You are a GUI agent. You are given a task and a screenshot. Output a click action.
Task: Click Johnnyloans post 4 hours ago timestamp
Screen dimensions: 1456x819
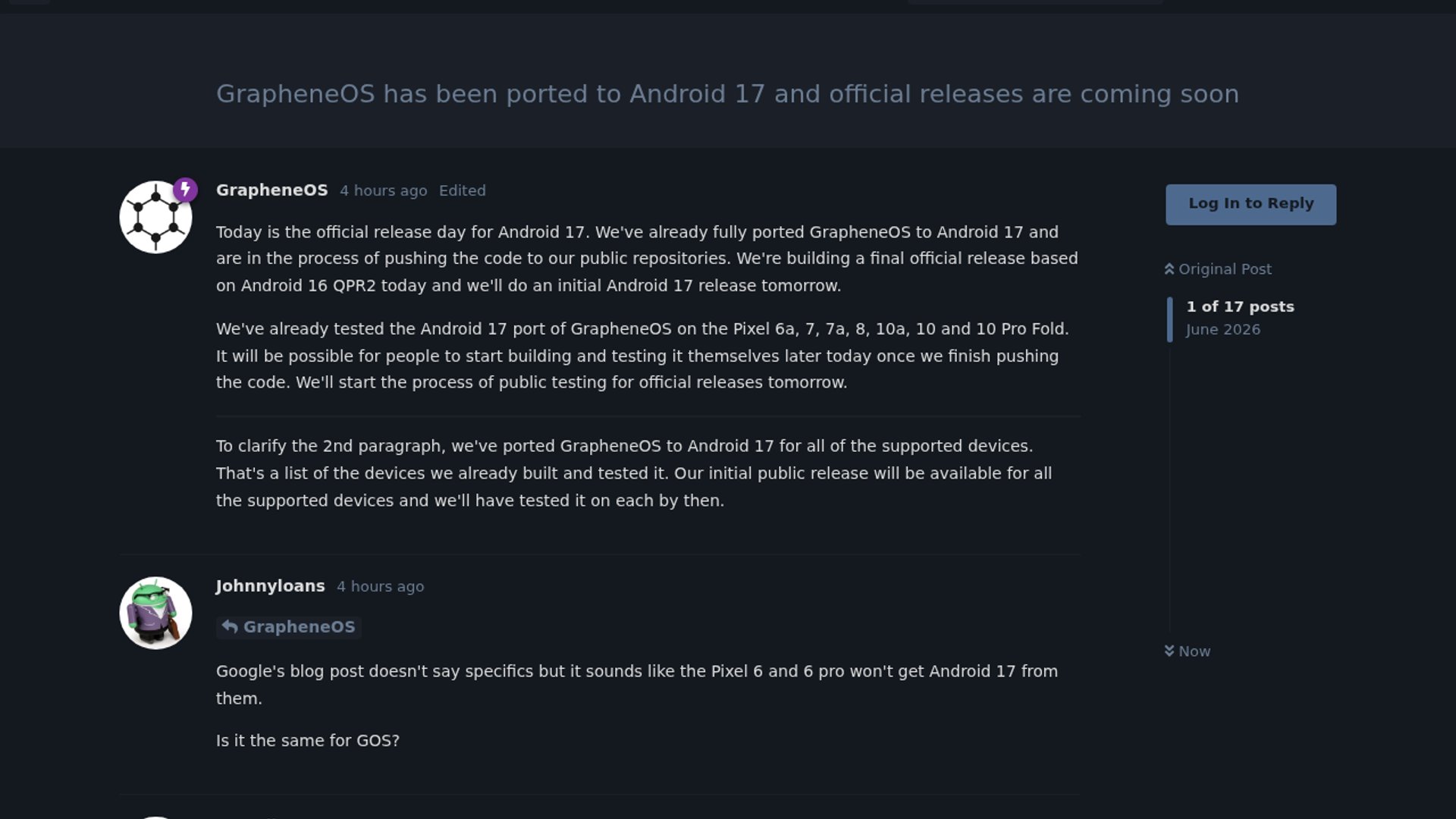tap(380, 586)
